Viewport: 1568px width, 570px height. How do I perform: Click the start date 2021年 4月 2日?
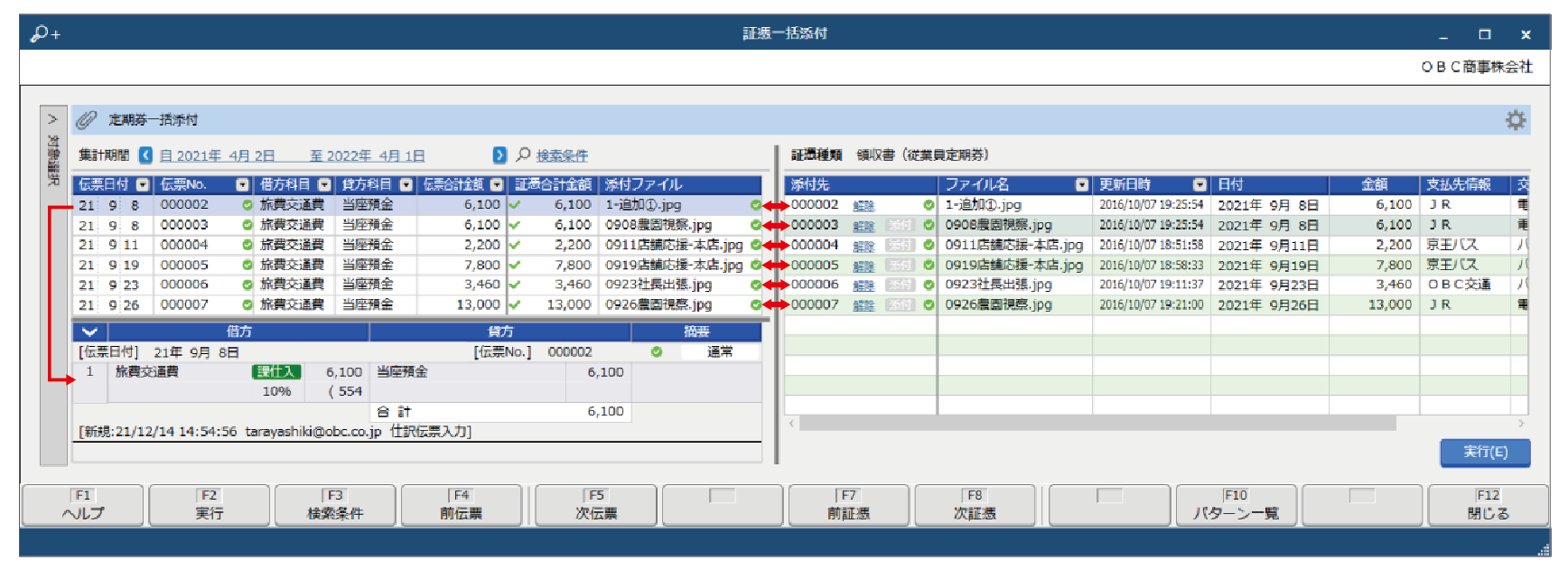218,155
